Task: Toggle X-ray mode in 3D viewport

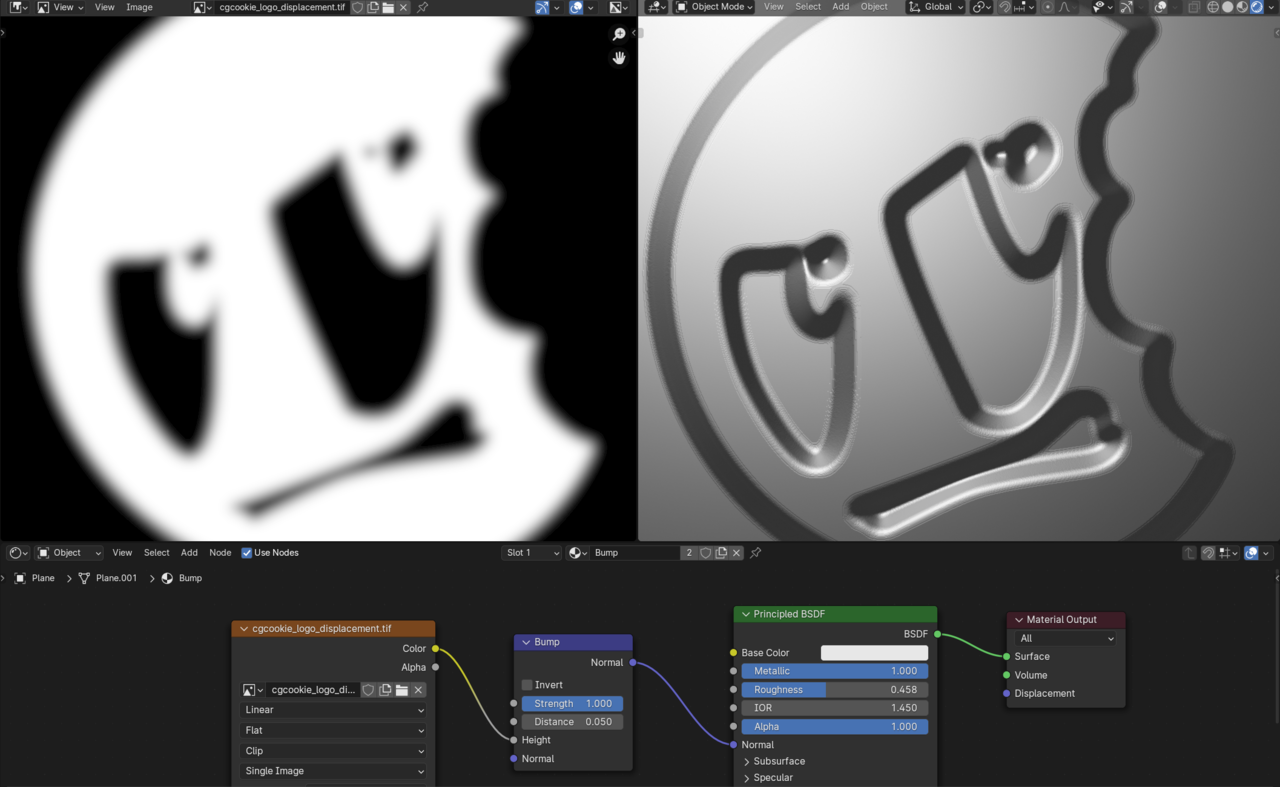Action: pyautogui.click(x=1194, y=7)
